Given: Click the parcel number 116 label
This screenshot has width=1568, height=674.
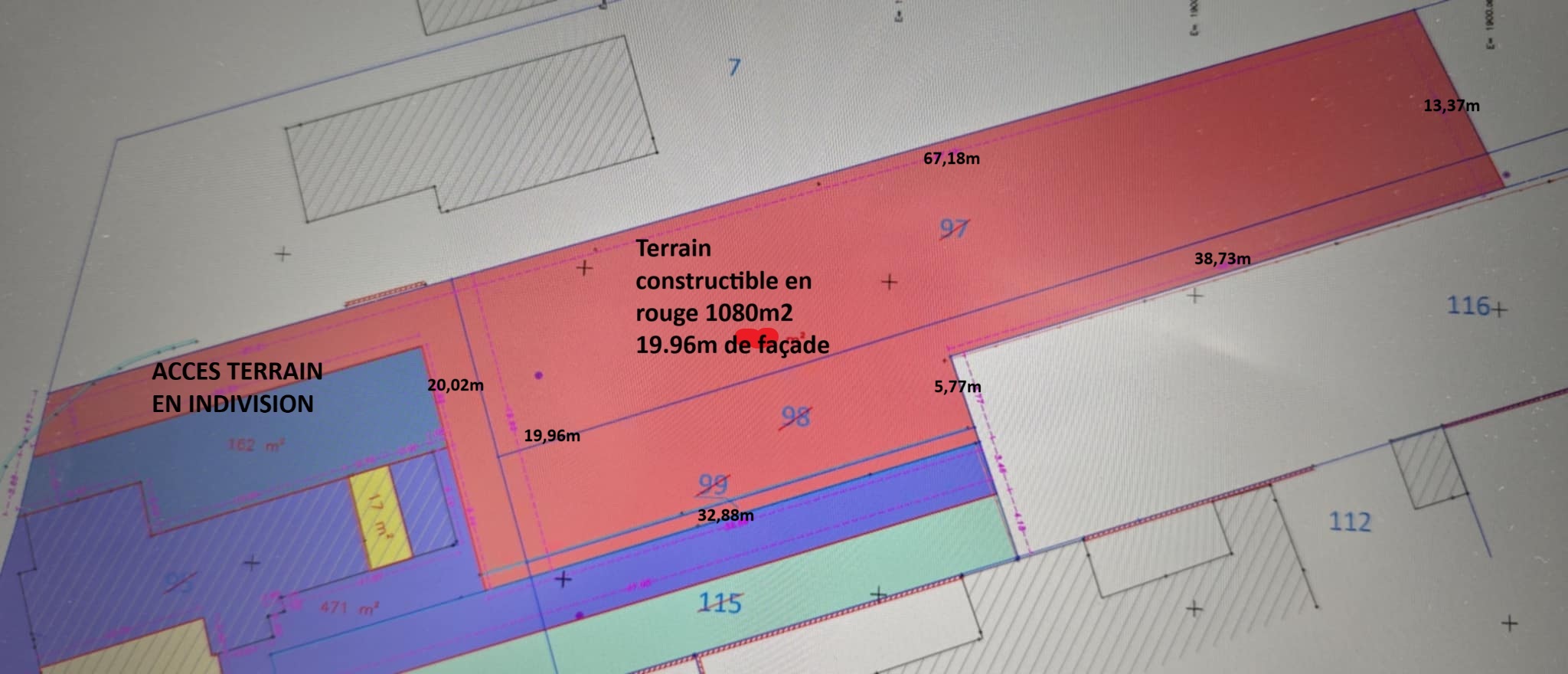Looking at the screenshot, I should 1468,306.
